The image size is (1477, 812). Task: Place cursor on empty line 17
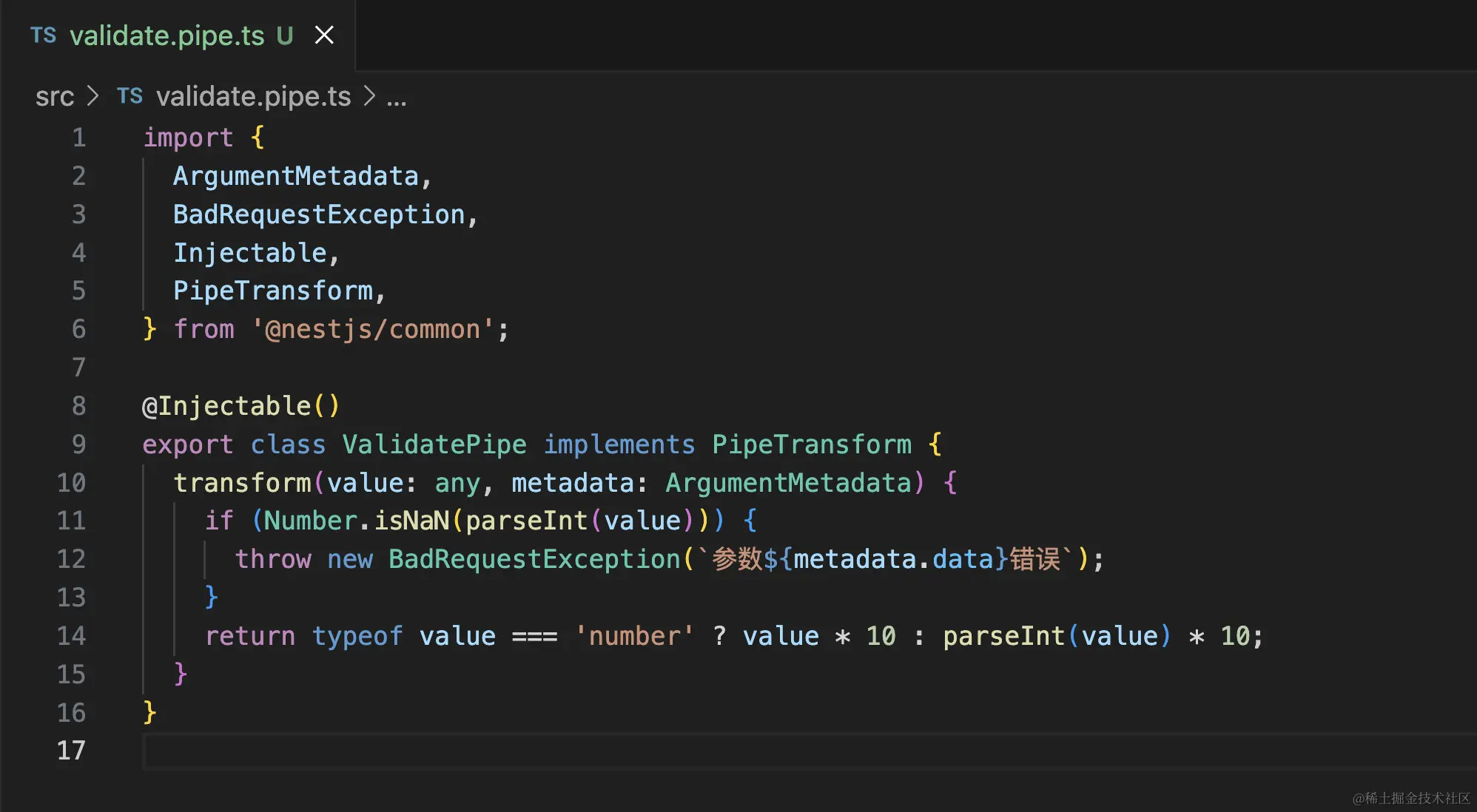(810, 751)
